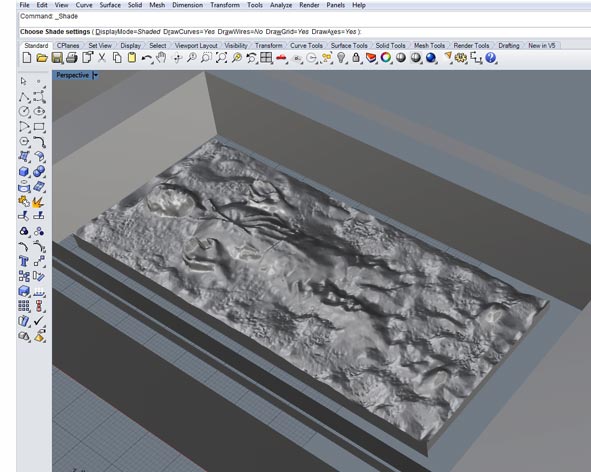Open the Text object tool

point(24,261)
